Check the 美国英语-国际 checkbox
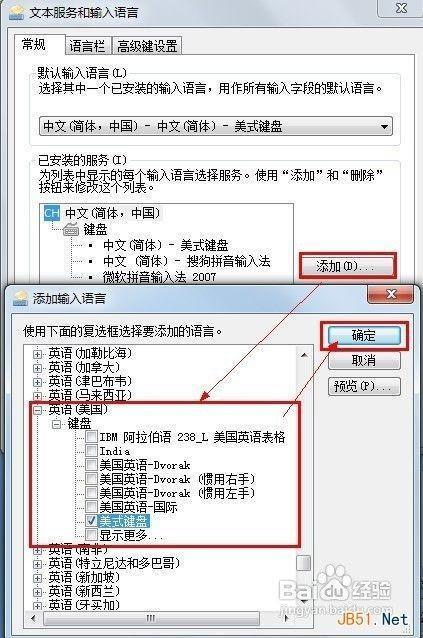The width and height of the screenshot is (423, 638). [92, 507]
